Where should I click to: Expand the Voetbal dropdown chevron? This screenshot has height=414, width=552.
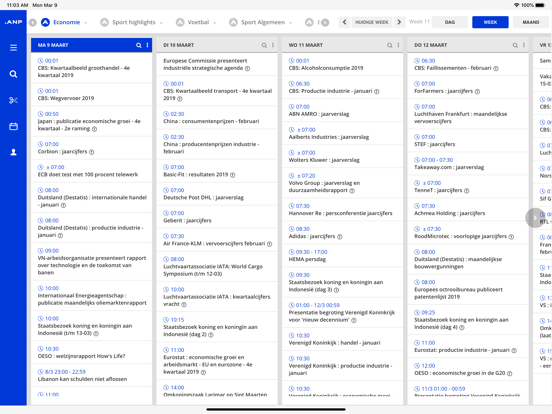tap(214, 23)
